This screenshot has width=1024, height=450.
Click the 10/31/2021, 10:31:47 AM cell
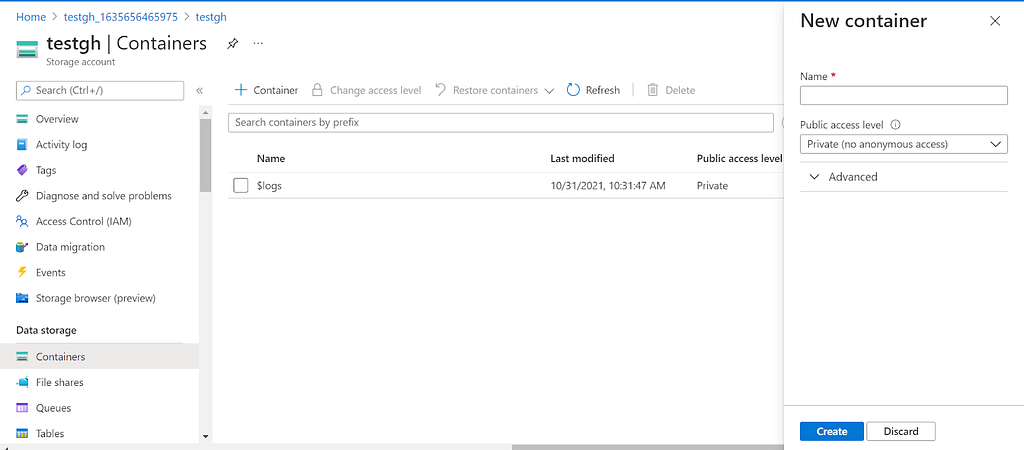click(x=608, y=185)
